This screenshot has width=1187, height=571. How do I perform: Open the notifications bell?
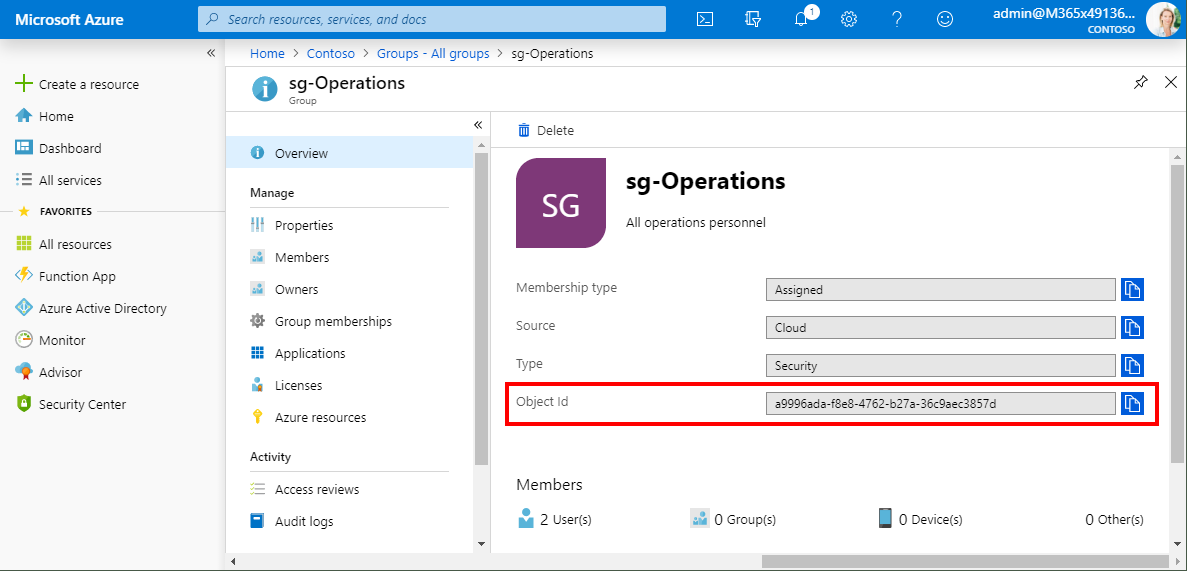point(802,19)
